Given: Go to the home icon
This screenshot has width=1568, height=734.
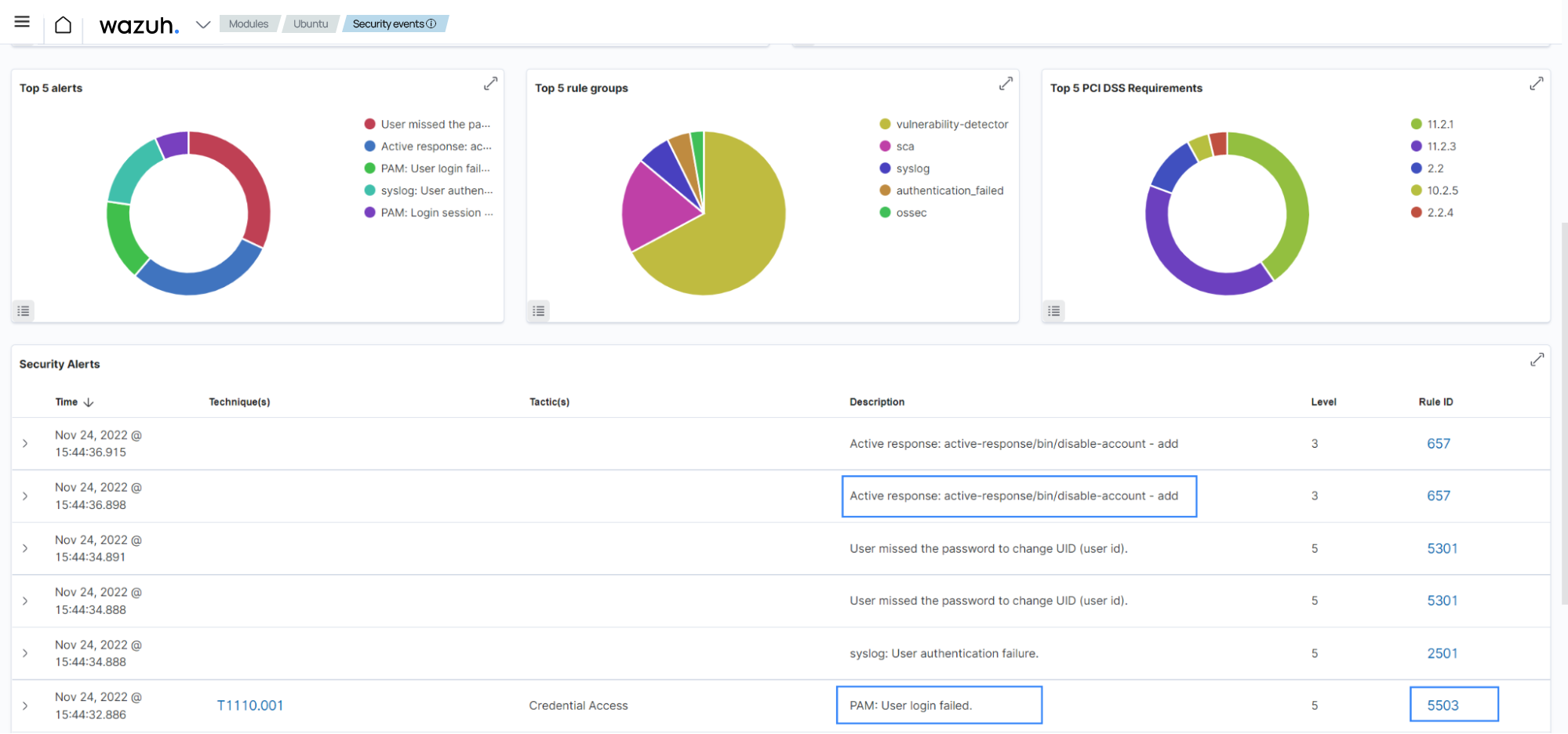Looking at the screenshot, I should [64, 25].
